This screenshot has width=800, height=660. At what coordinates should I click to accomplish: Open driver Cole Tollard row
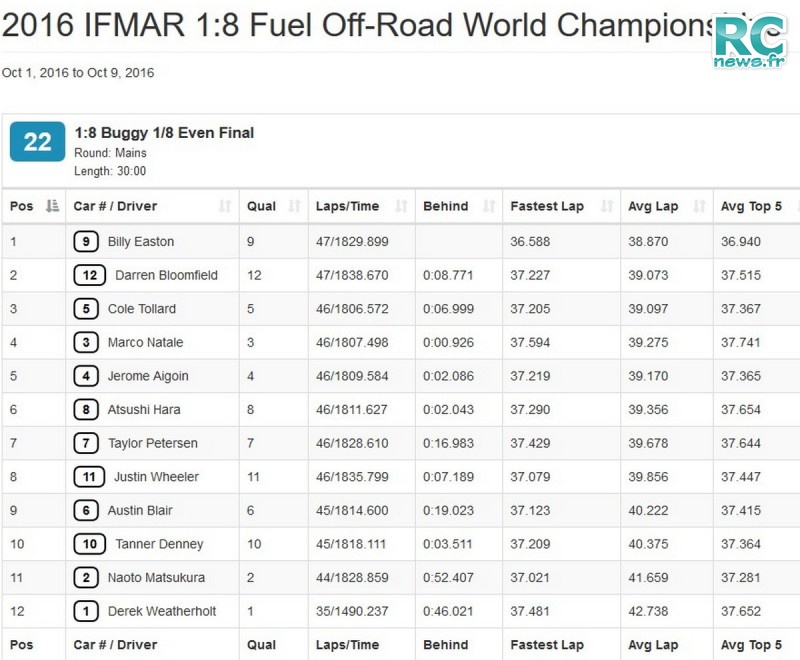click(x=401, y=309)
